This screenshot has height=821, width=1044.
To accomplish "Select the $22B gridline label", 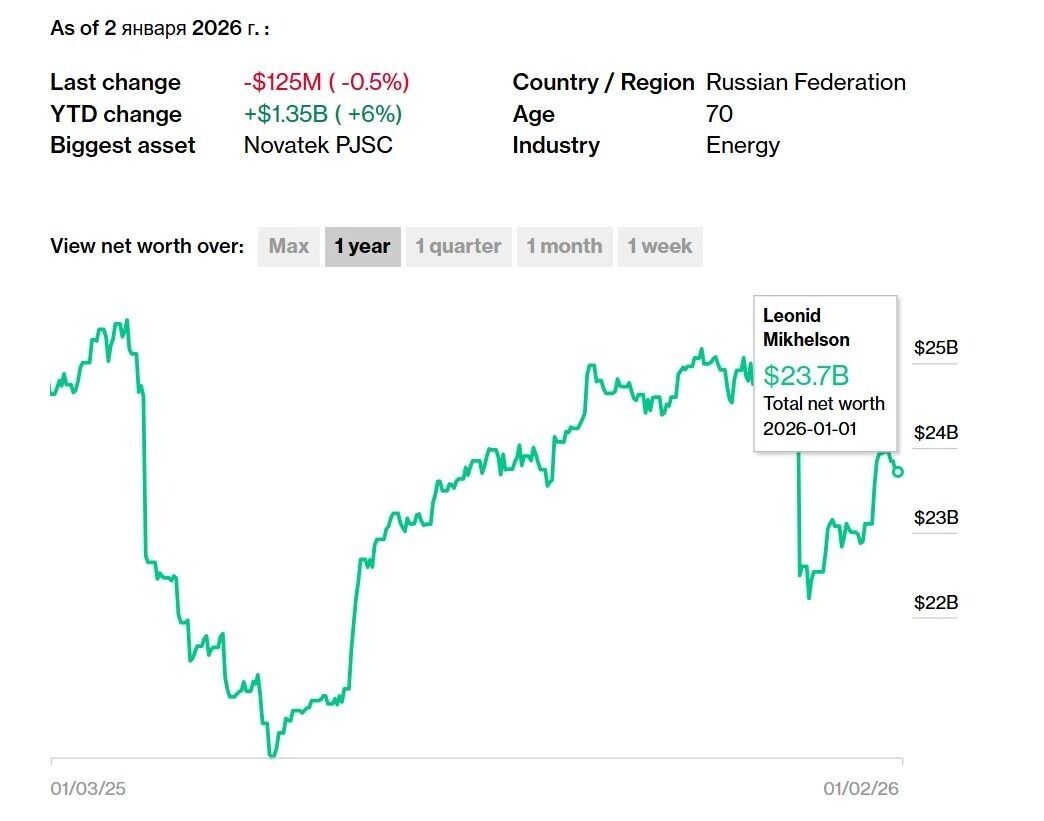I will click(x=934, y=603).
